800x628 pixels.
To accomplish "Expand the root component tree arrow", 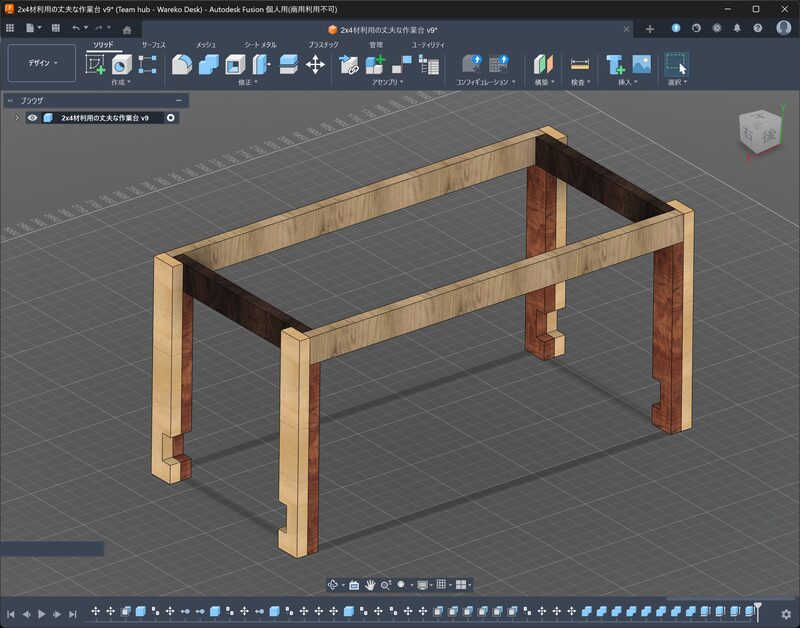I will click(16, 118).
